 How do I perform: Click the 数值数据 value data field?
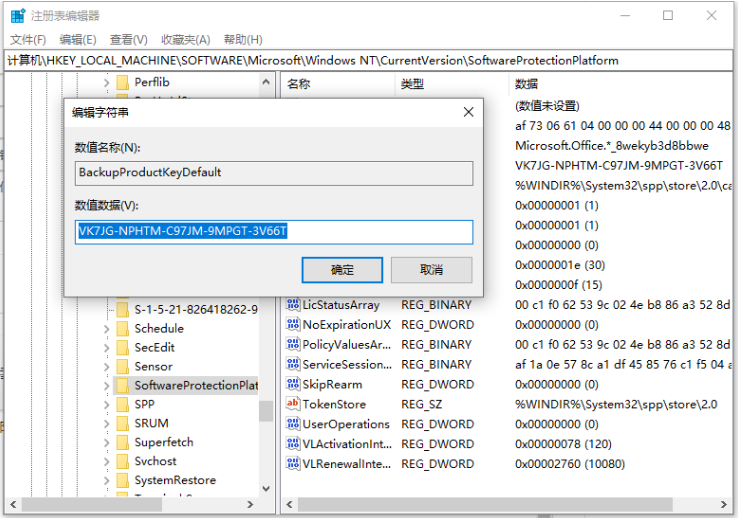pyautogui.click(x=273, y=232)
